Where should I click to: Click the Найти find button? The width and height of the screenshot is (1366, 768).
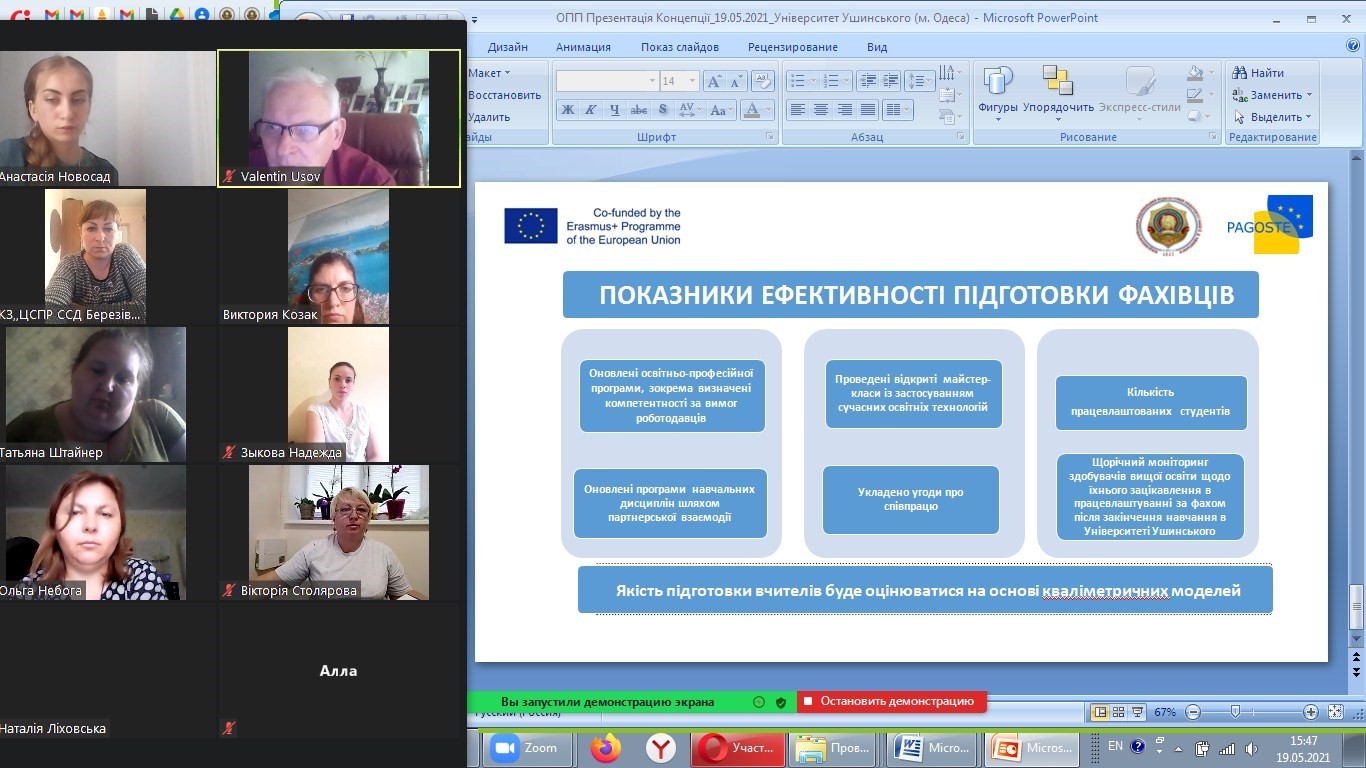pos(1259,73)
